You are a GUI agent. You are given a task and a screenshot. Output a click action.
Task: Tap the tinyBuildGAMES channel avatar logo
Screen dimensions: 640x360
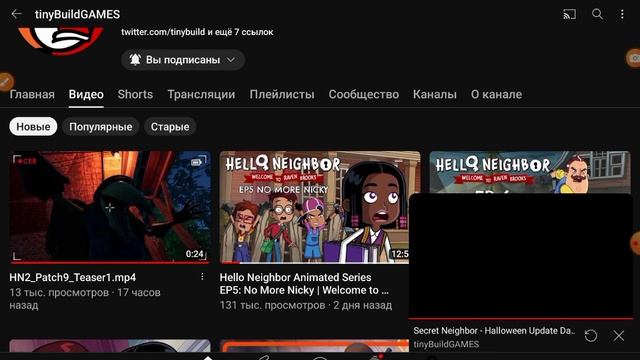click(60, 40)
